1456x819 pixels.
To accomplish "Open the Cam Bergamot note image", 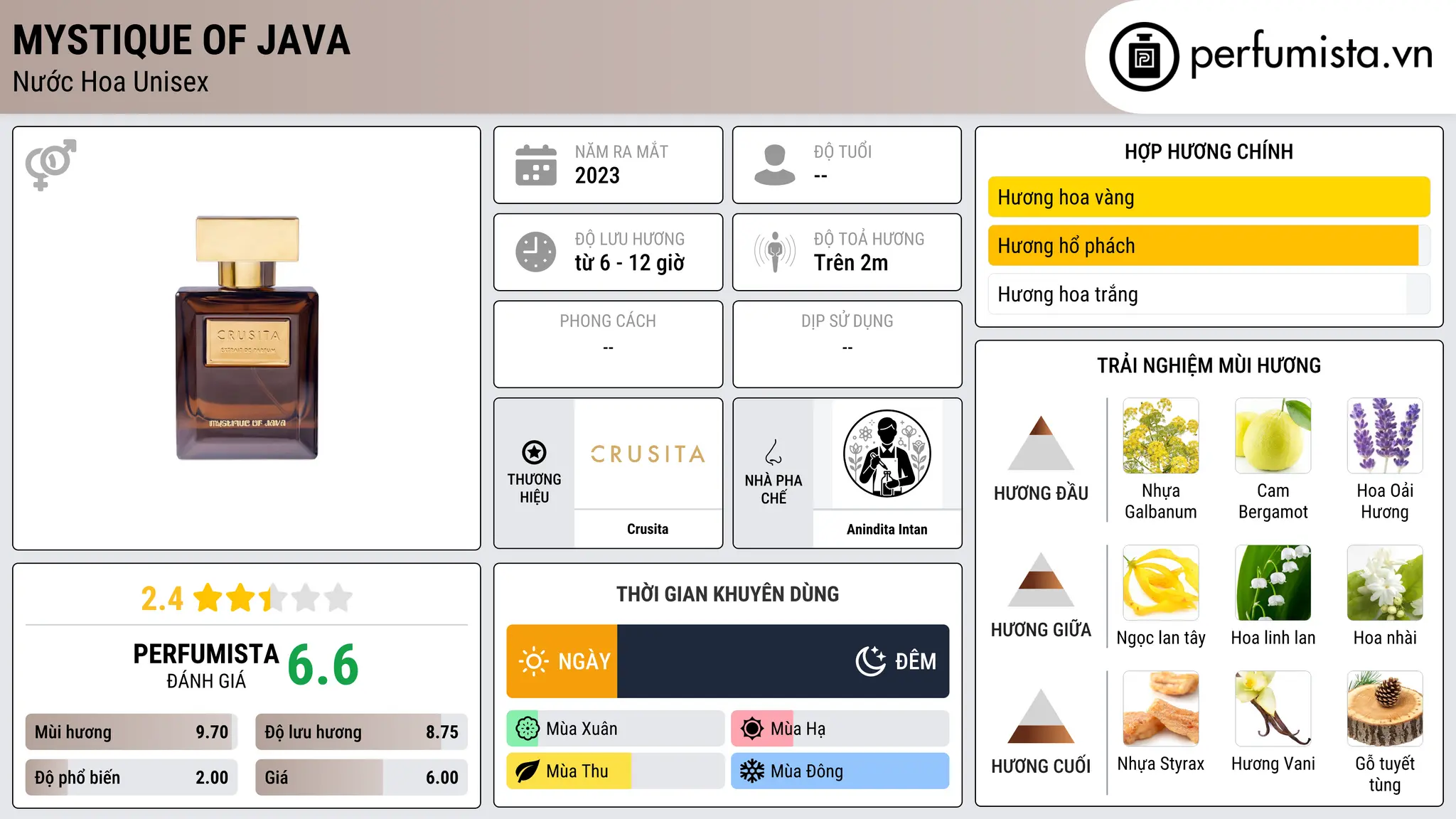I will (x=1273, y=436).
